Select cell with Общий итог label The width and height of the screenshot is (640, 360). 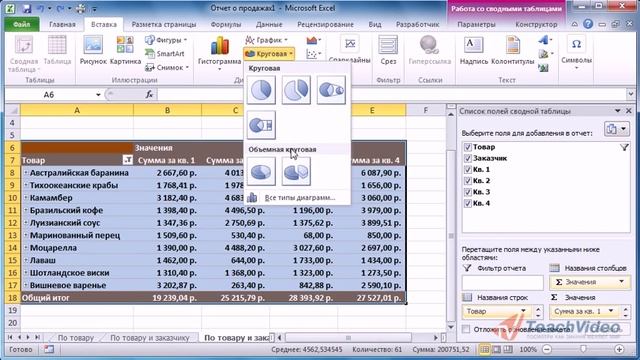pos(77,298)
